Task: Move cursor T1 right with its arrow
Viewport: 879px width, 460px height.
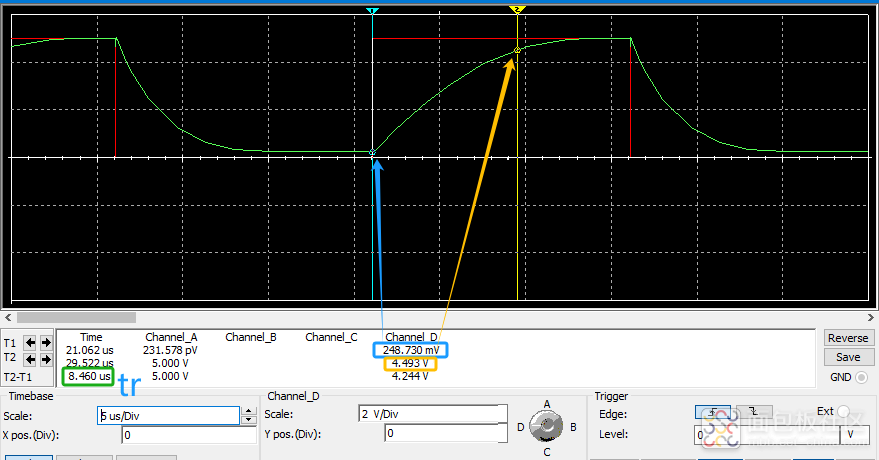Action: 46,342
